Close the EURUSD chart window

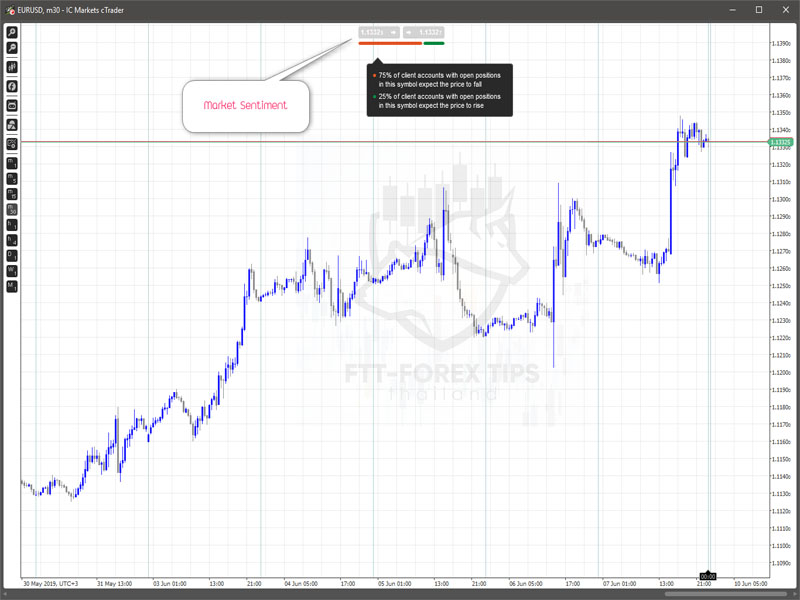pos(786,10)
